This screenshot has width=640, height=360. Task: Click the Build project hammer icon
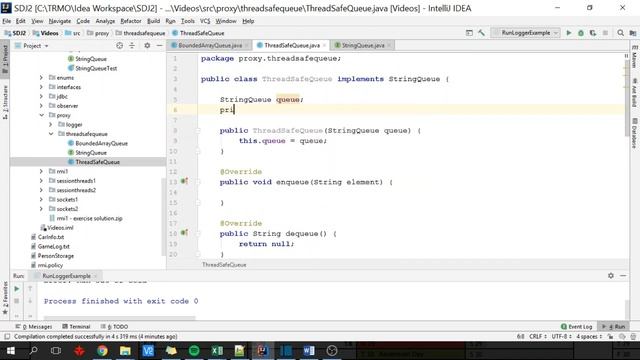pyautogui.click(x=482, y=33)
